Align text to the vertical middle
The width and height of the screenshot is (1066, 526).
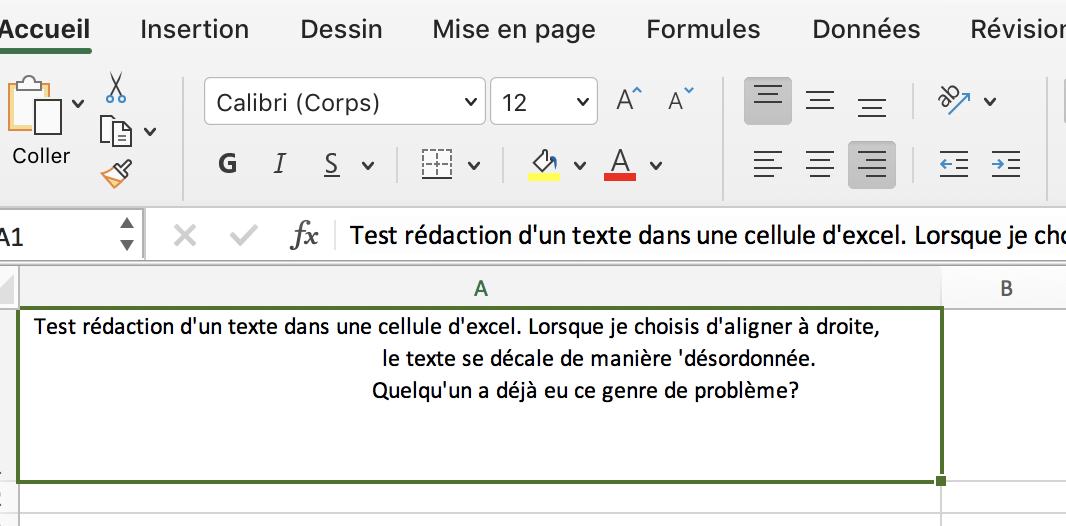820,101
